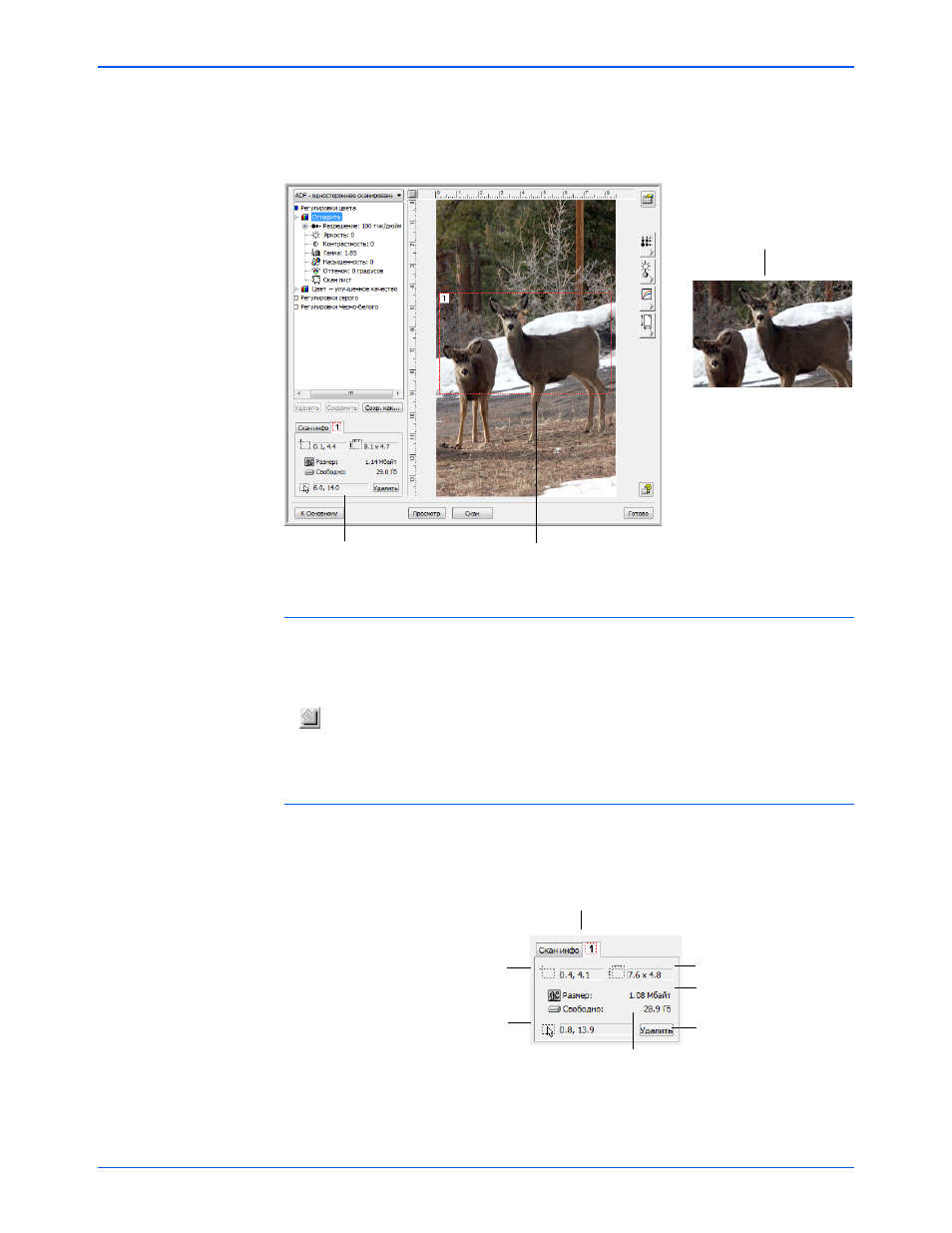Click the Гамма: 1.85 setting icon

[315, 253]
